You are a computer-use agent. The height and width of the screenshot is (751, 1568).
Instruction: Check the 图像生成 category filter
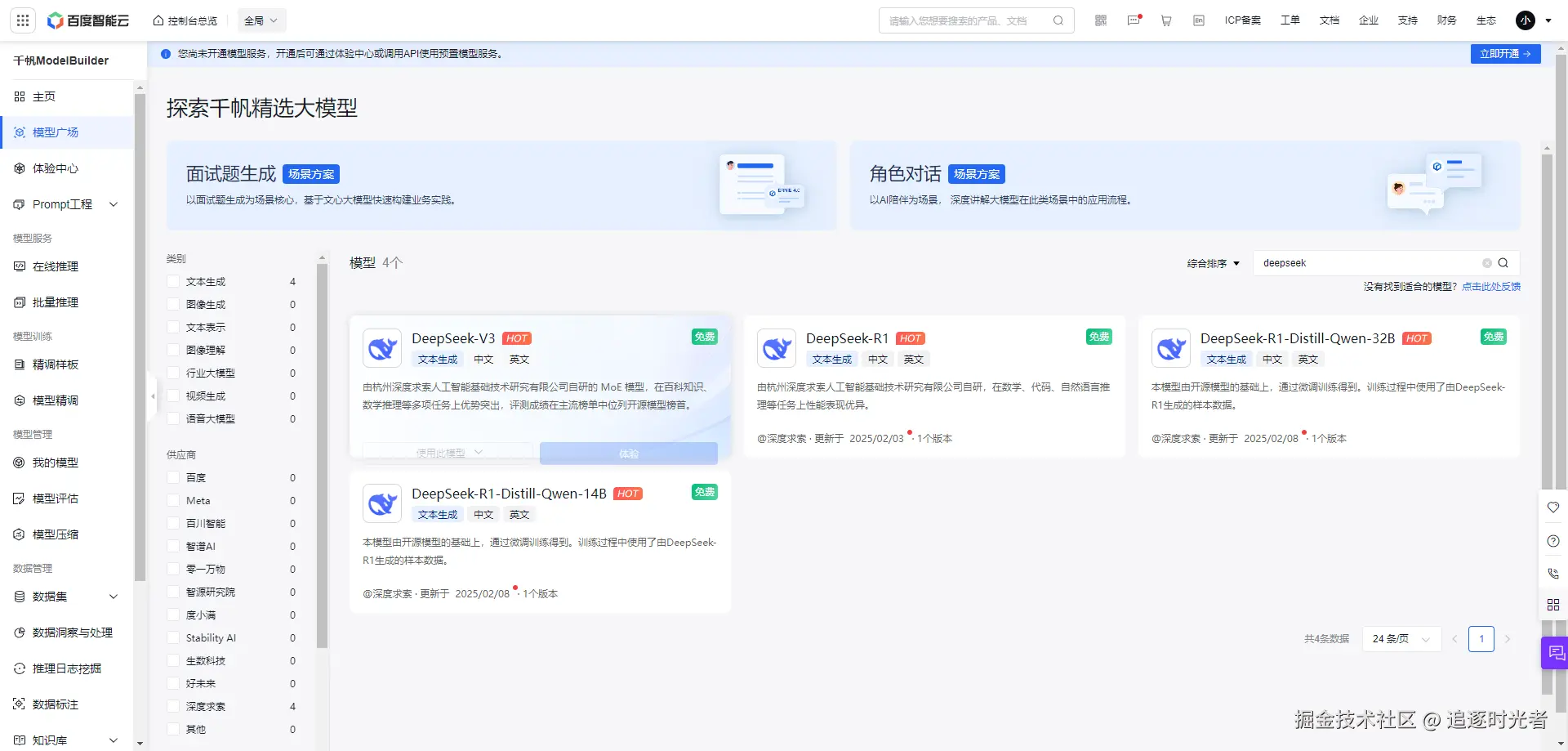coord(173,304)
